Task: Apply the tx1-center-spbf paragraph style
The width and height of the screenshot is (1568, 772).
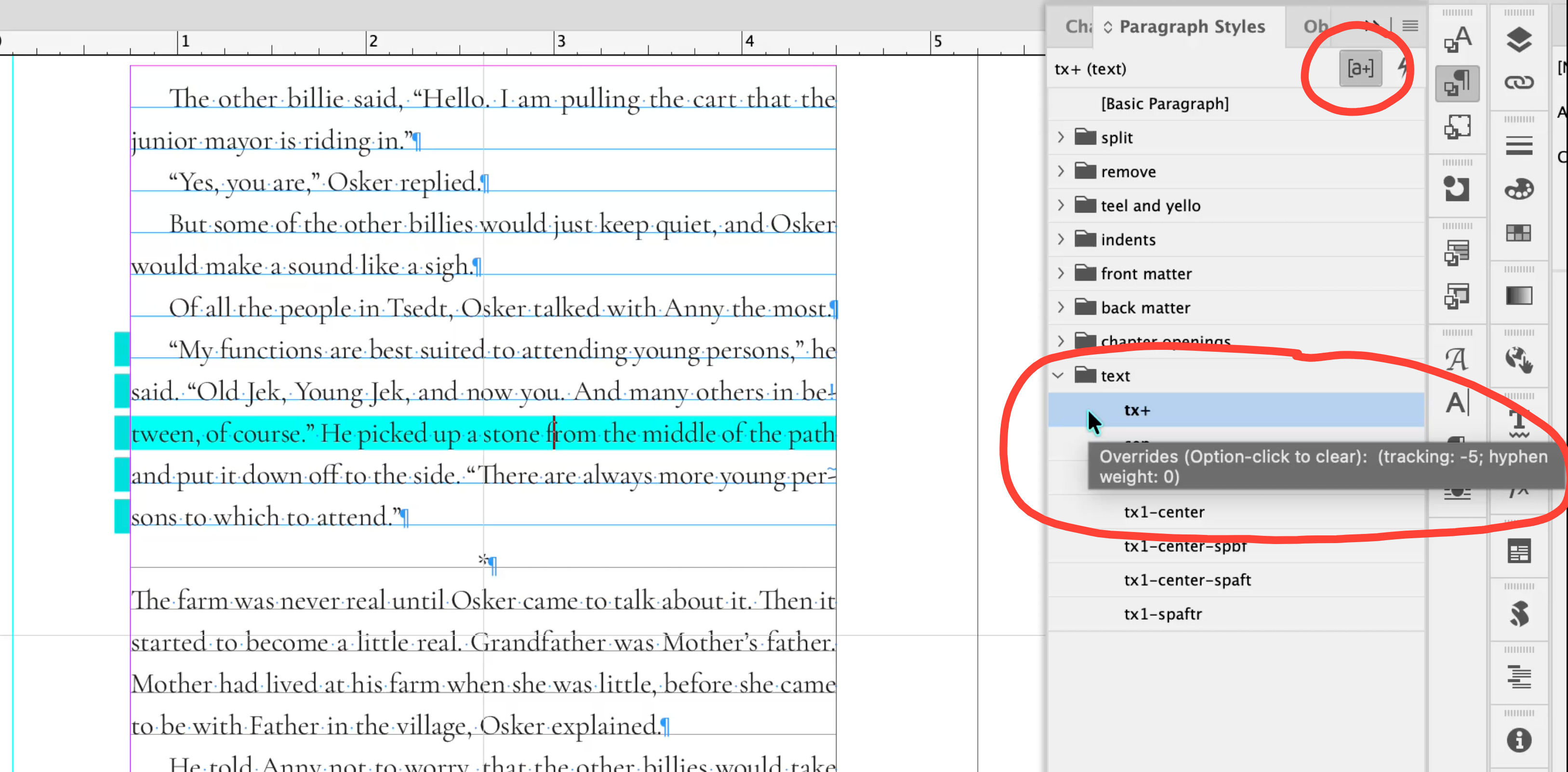Action: 1236,546
